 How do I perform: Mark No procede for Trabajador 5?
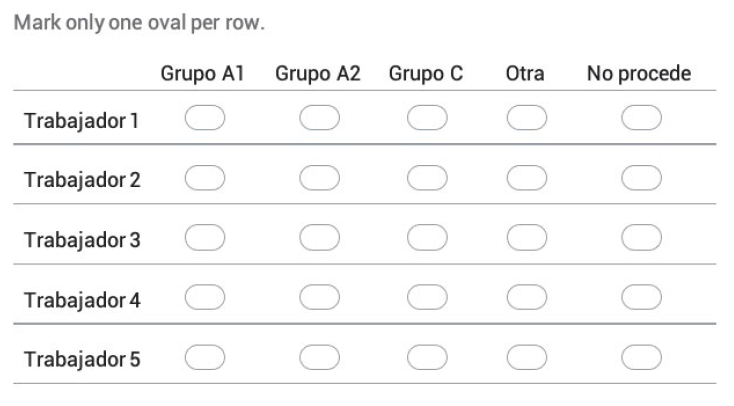641,357
